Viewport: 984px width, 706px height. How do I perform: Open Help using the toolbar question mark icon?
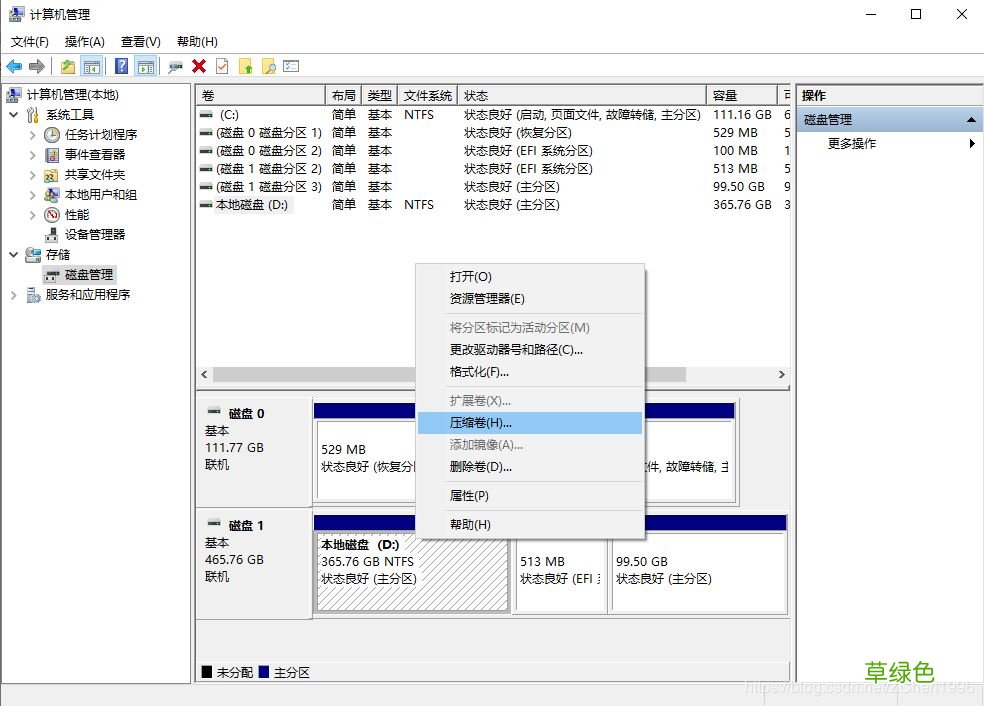(x=122, y=66)
